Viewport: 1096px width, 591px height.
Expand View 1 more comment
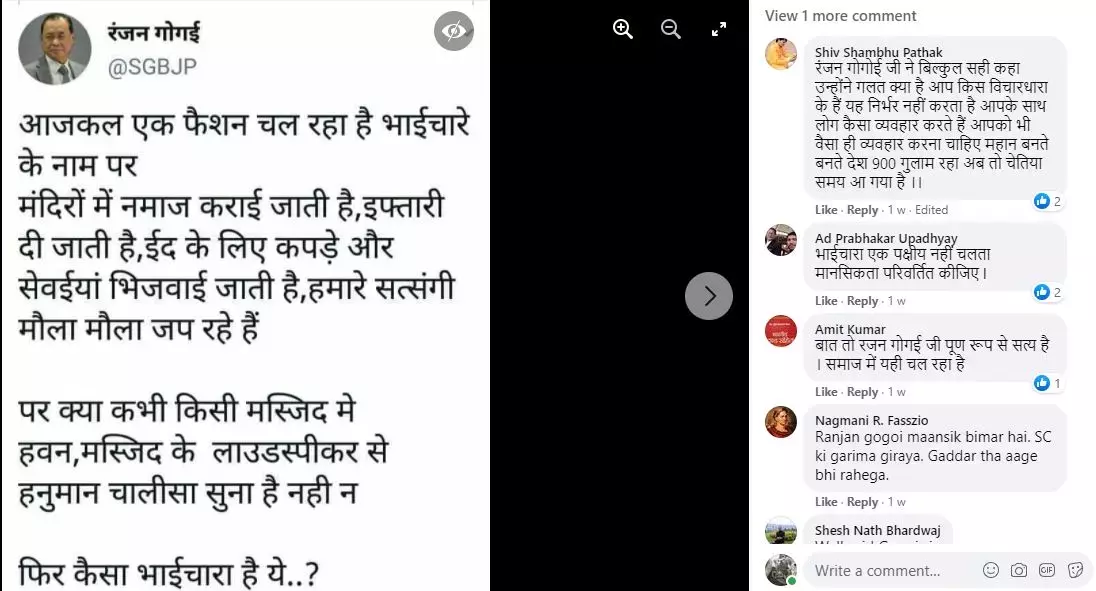coord(840,15)
